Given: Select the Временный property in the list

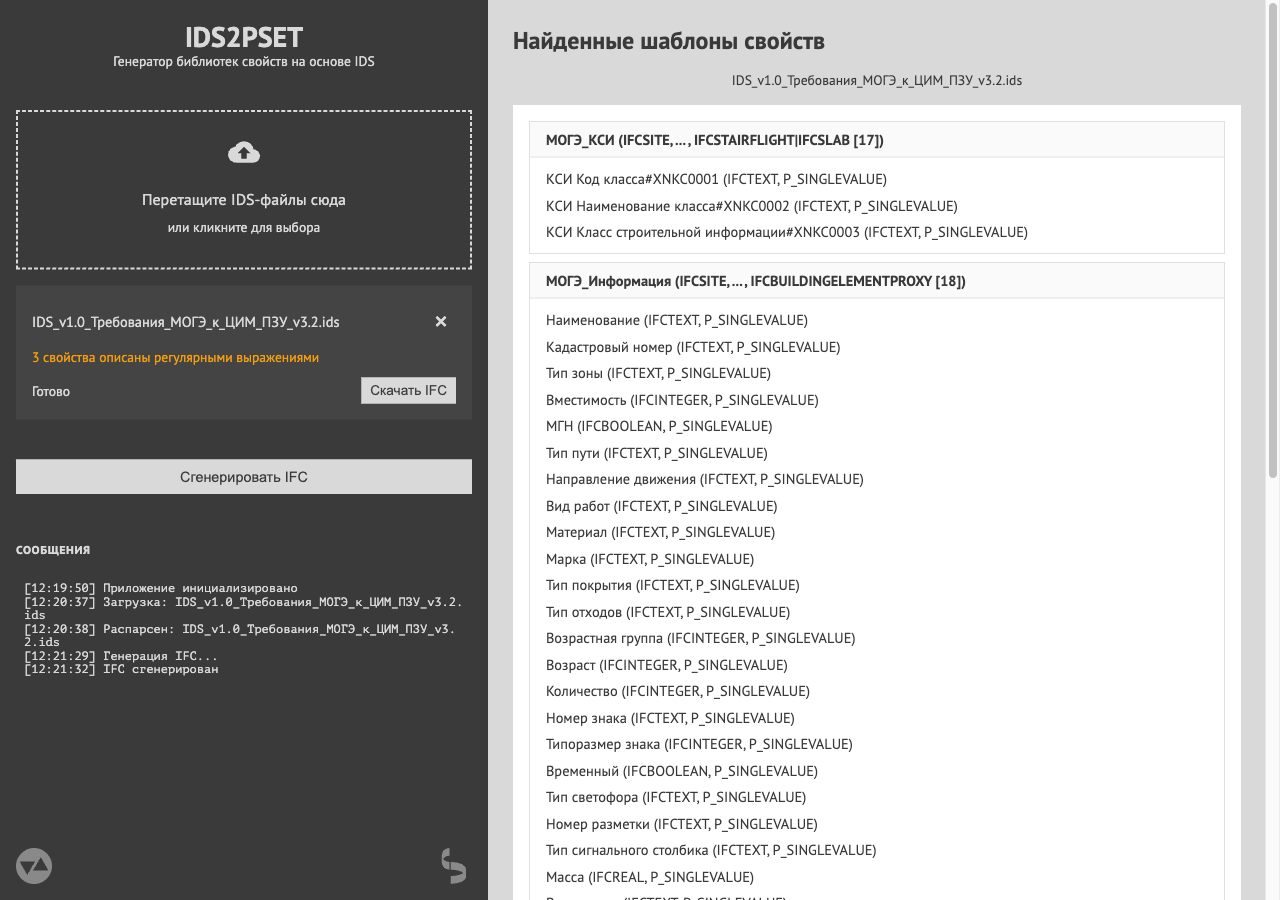Looking at the screenshot, I should click(680, 770).
